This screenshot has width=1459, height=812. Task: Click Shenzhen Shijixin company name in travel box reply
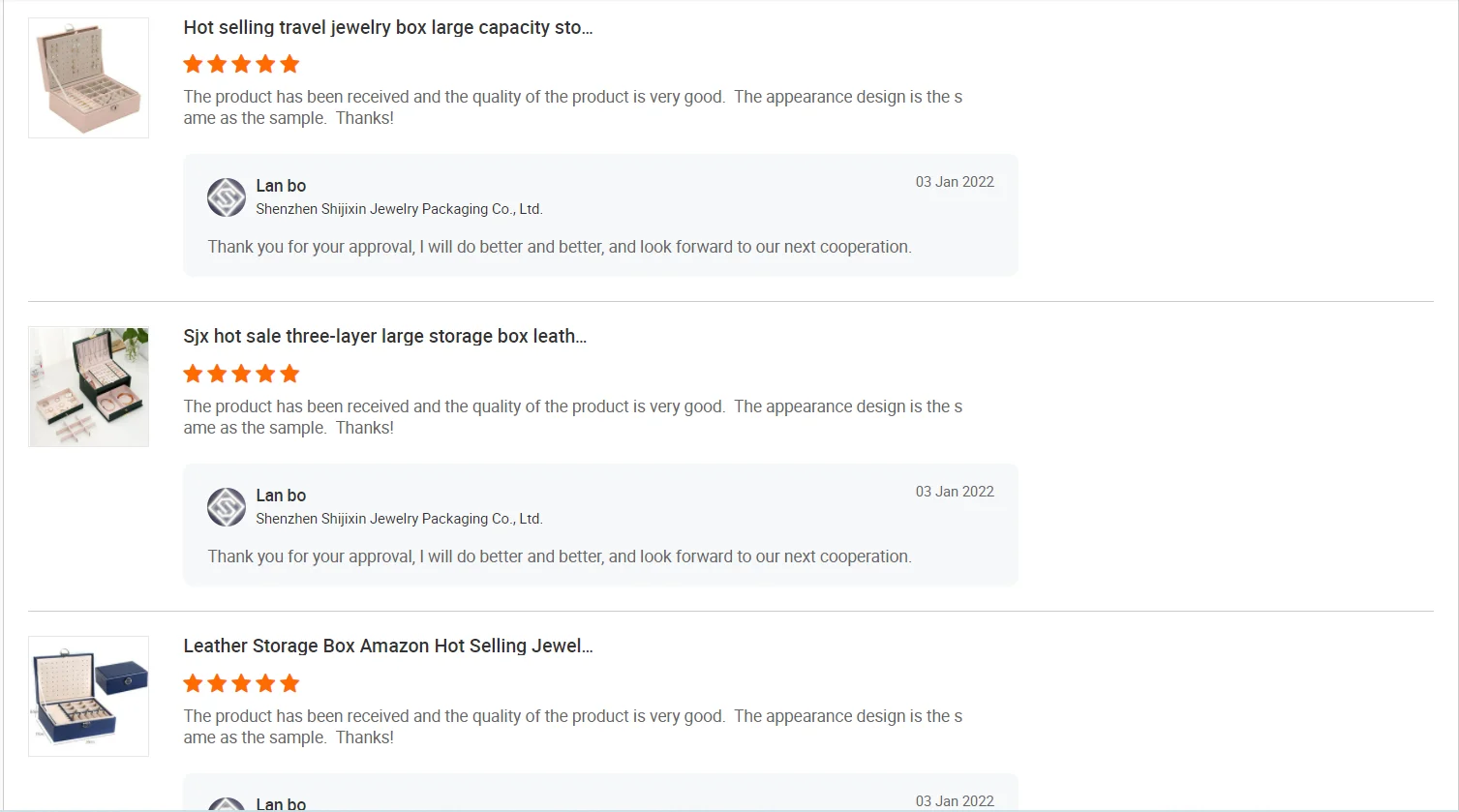[x=399, y=209]
